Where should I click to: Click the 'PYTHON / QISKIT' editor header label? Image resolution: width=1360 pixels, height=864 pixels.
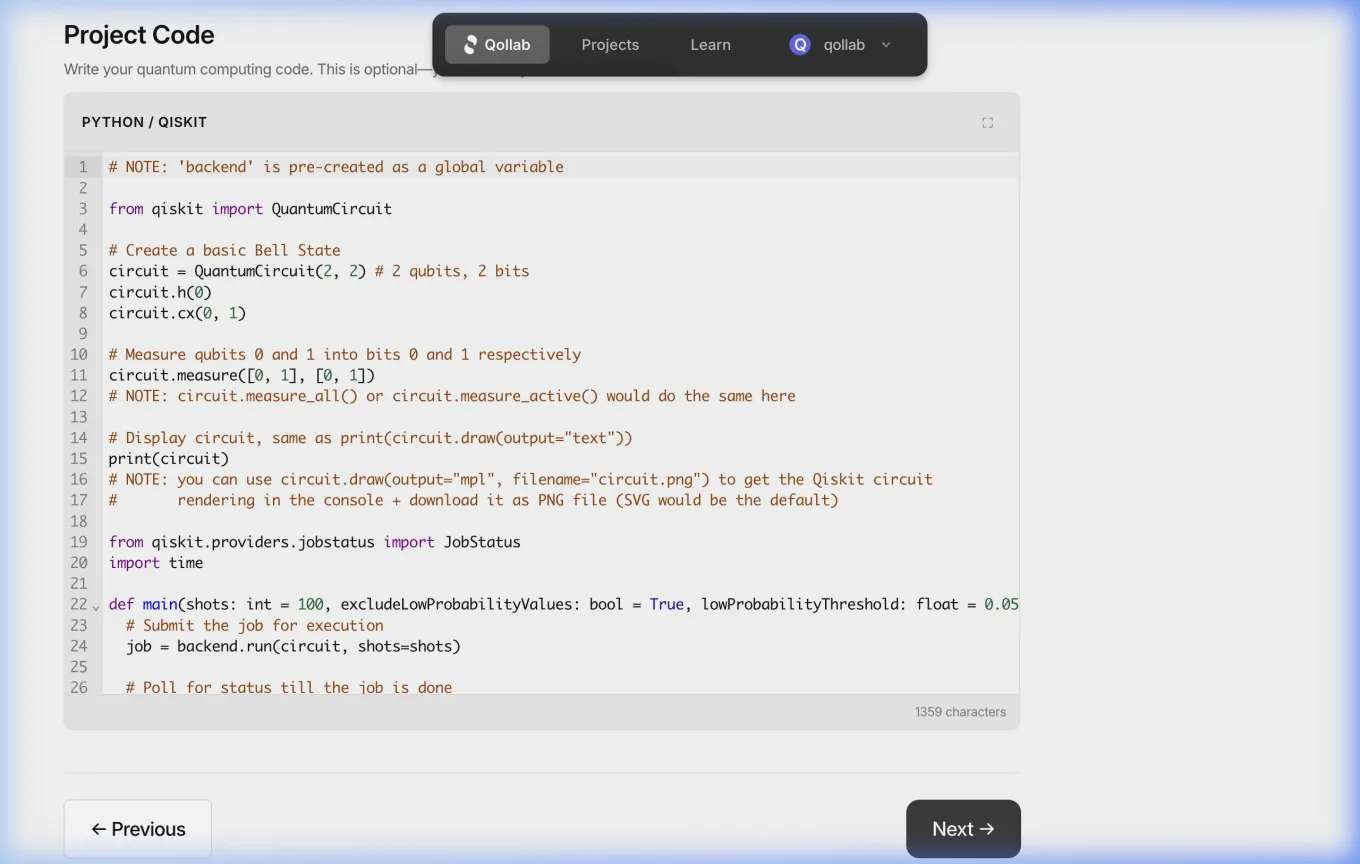[144, 122]
